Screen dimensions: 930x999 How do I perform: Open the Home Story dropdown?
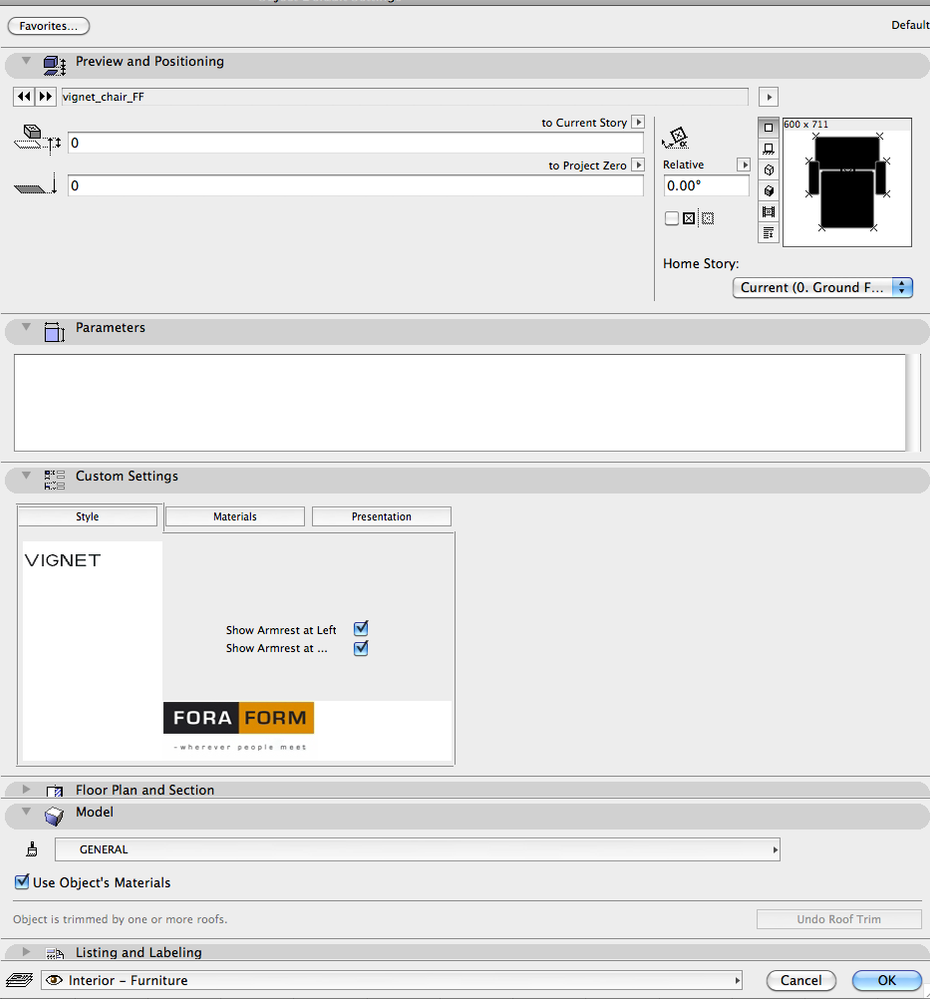click(x=822, y=287)
